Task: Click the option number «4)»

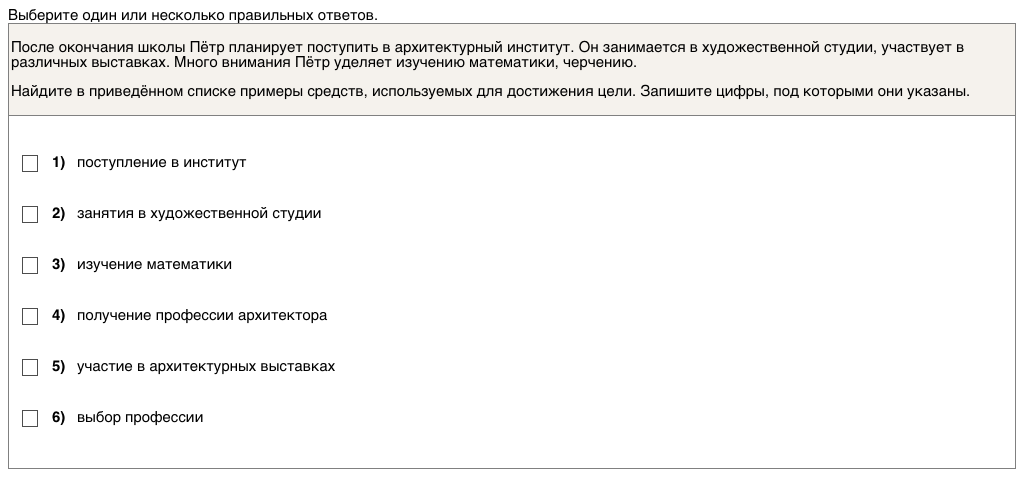Action: point(58,315)
